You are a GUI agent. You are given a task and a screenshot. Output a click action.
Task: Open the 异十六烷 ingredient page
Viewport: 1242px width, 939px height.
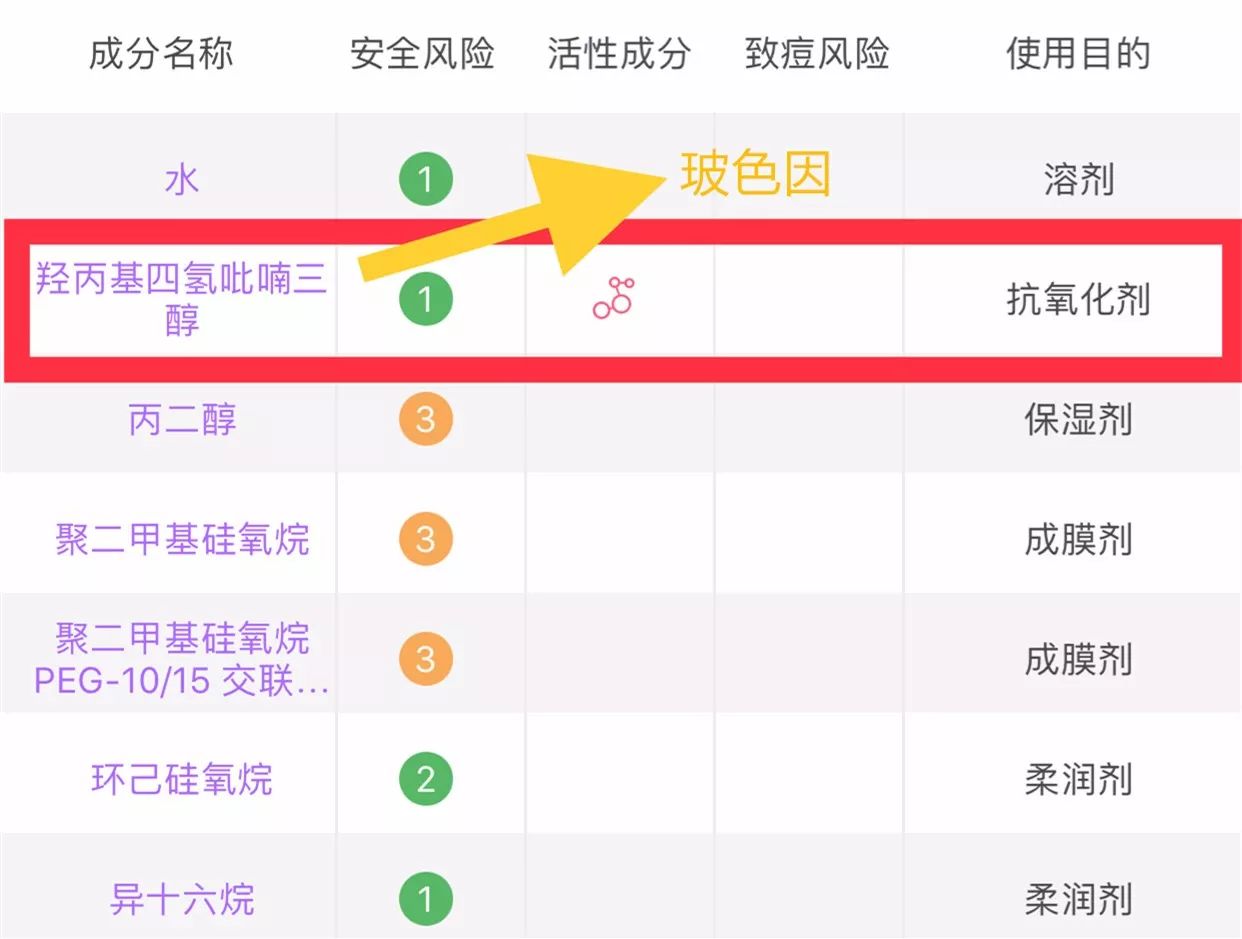click(180, 897)
